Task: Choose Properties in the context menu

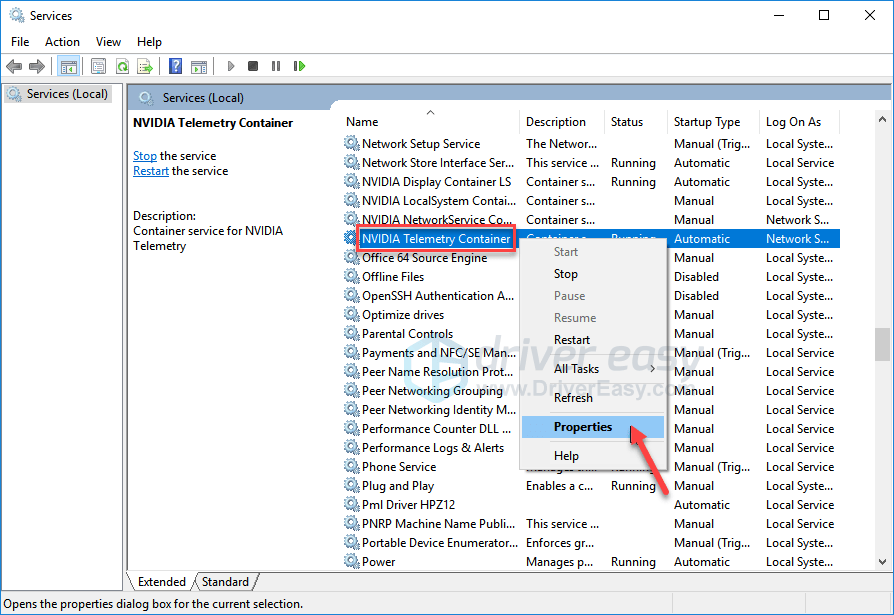Action: (583, 427)
